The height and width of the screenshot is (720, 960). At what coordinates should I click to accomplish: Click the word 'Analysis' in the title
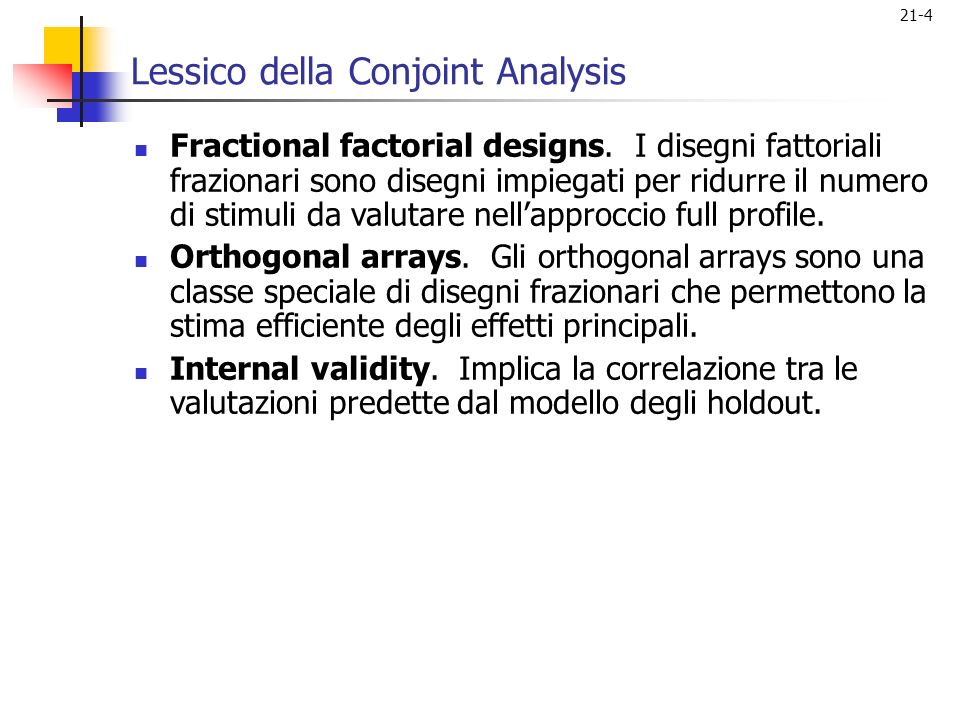click(x=561, y=72)
